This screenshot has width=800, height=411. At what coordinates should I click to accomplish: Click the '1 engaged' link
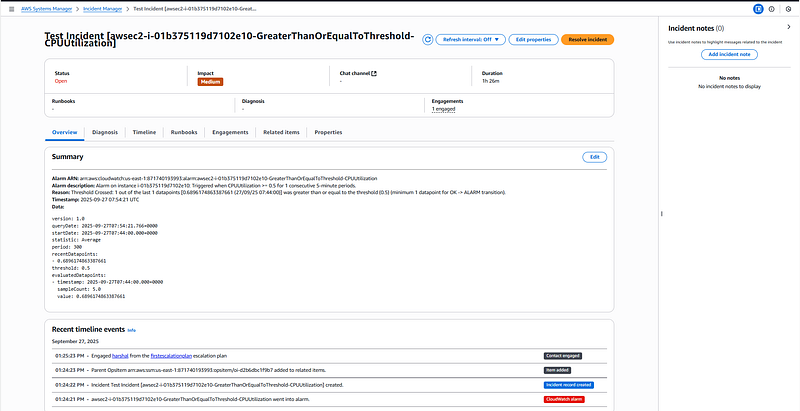[x=443, y=109]
